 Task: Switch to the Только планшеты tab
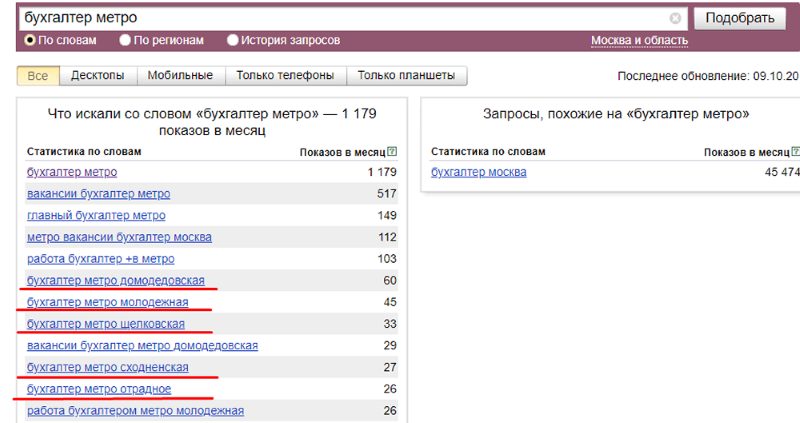point(407,76)
